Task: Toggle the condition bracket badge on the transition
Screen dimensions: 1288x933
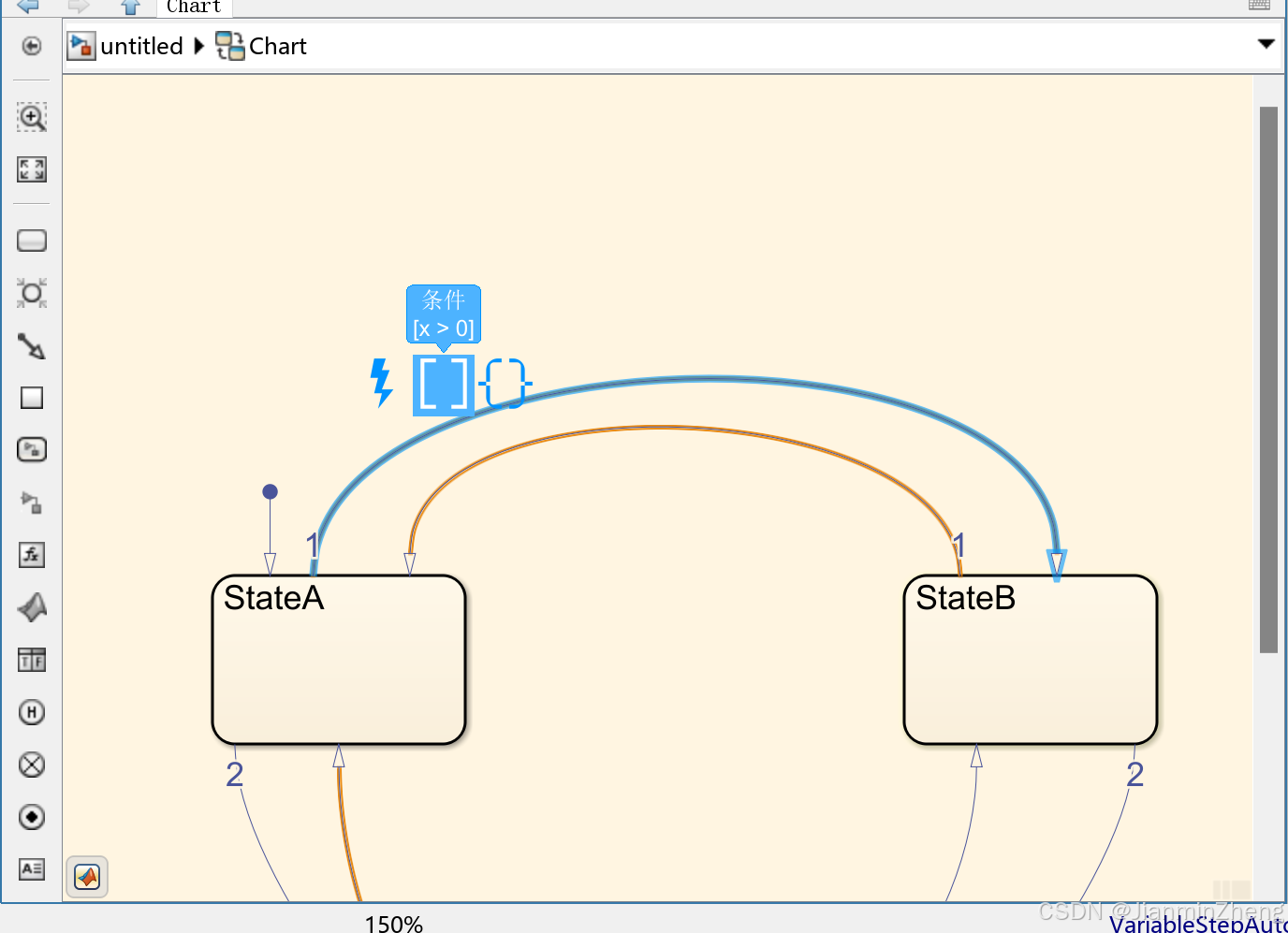Action: (443, 386)
